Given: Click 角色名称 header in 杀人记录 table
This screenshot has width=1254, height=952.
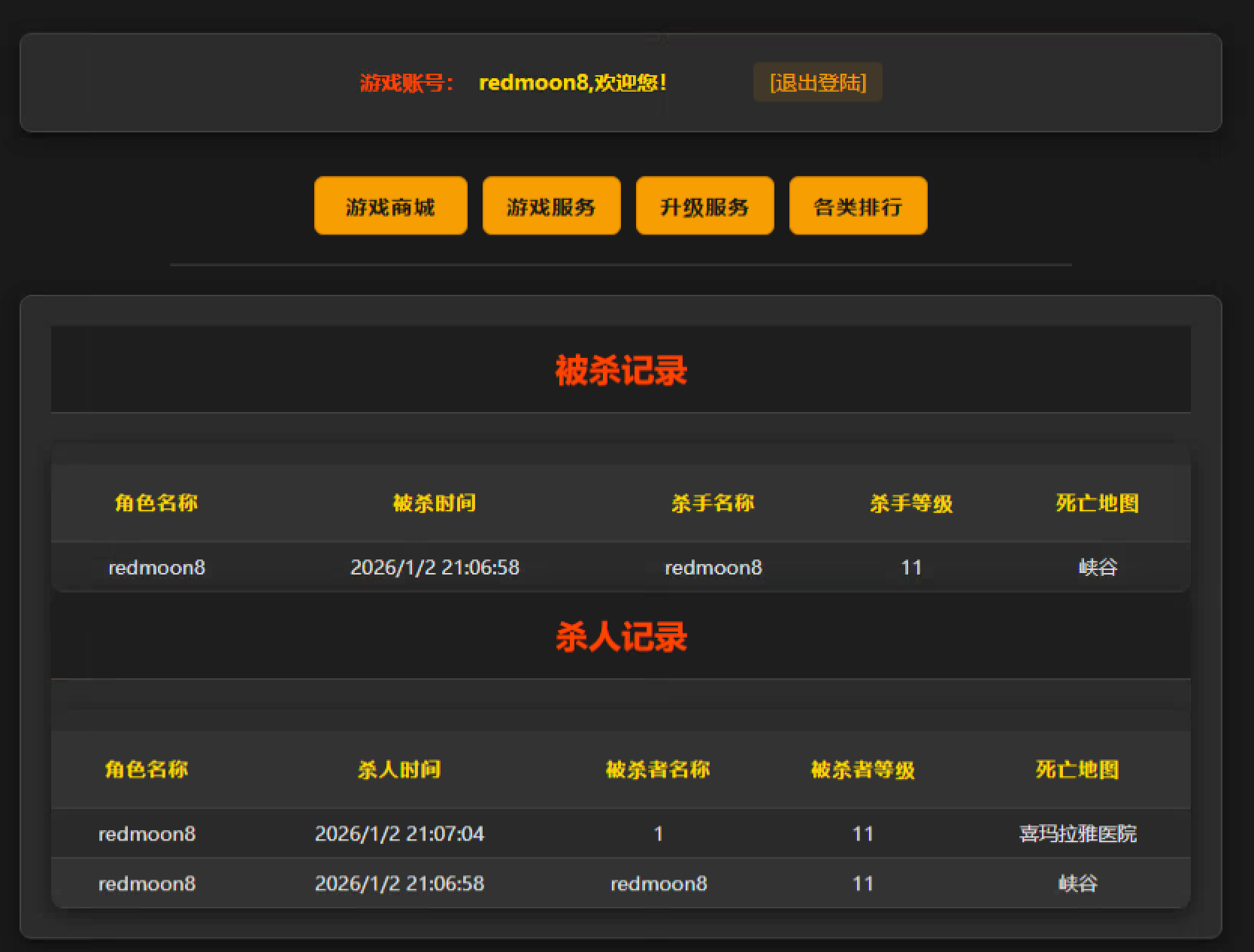Looking at the screenshot, I should pos(147,769).
